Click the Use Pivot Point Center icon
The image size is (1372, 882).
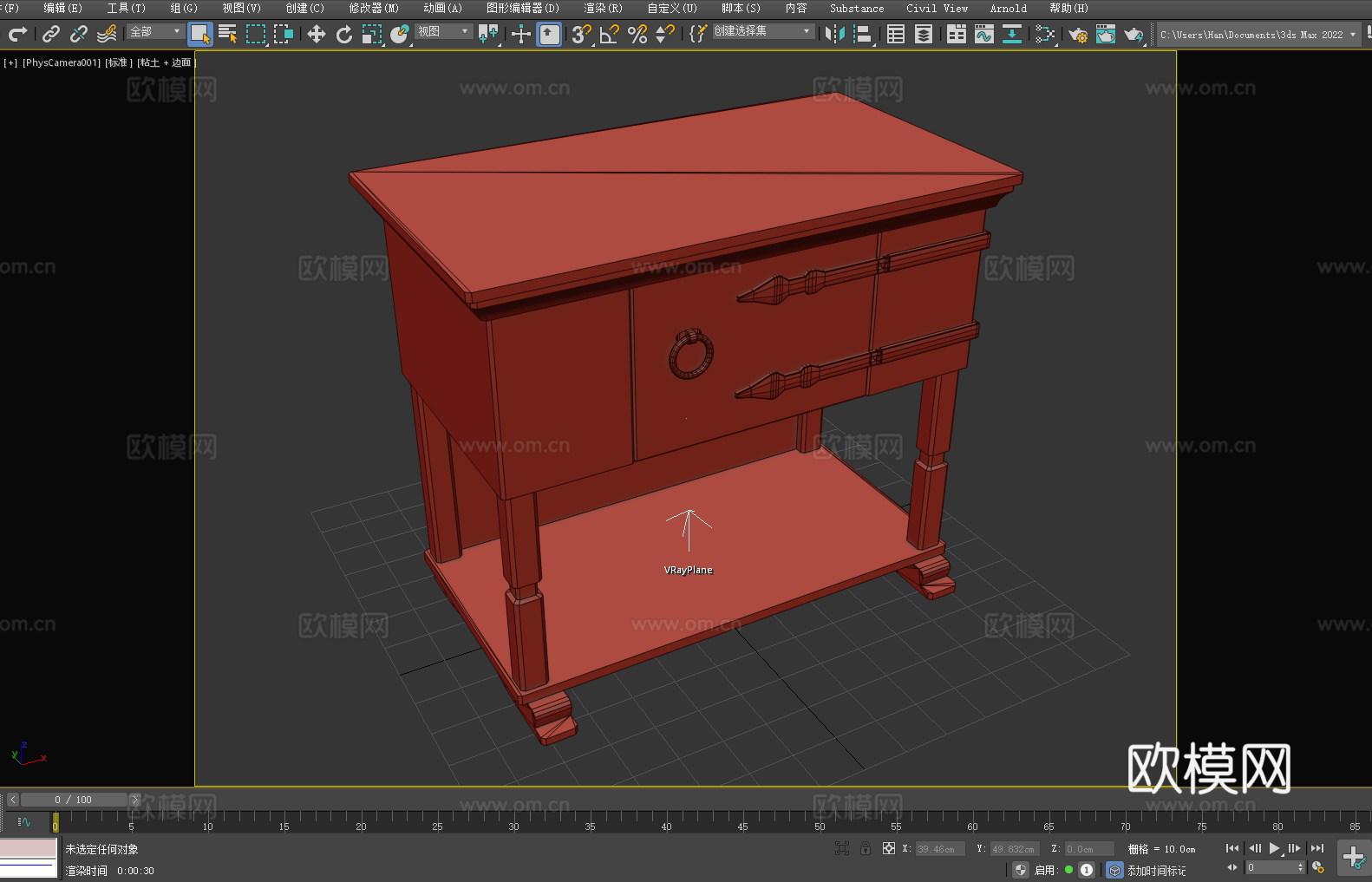(488, 34)
